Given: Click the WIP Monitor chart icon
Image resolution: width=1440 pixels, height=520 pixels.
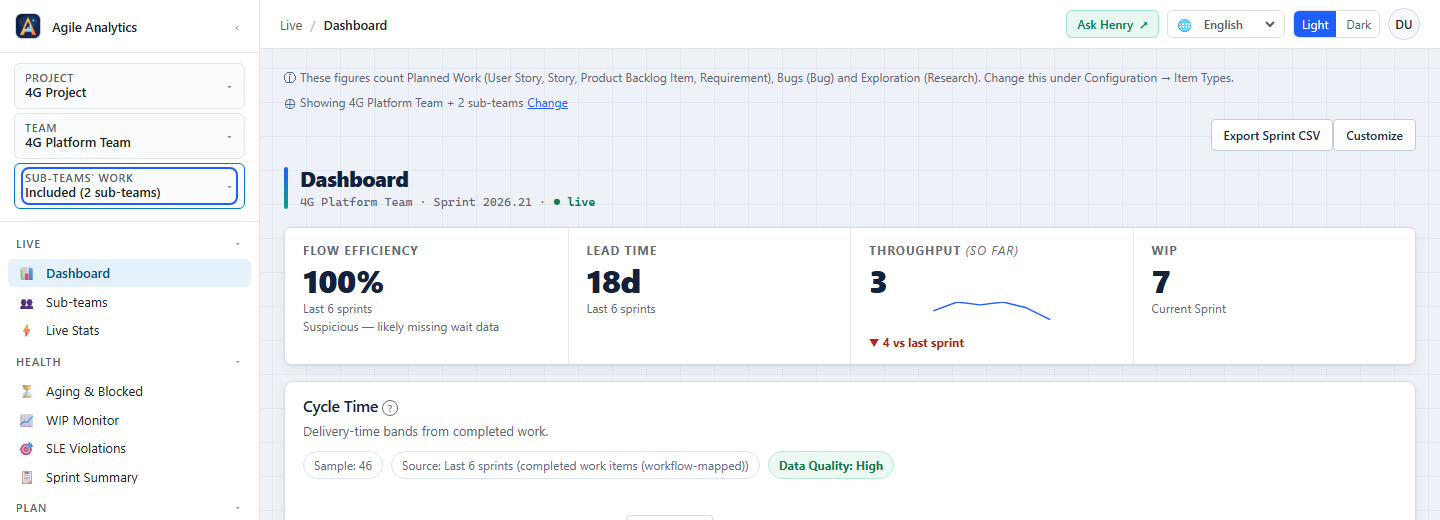Looking at the screenshot, I should pos(27,421).
